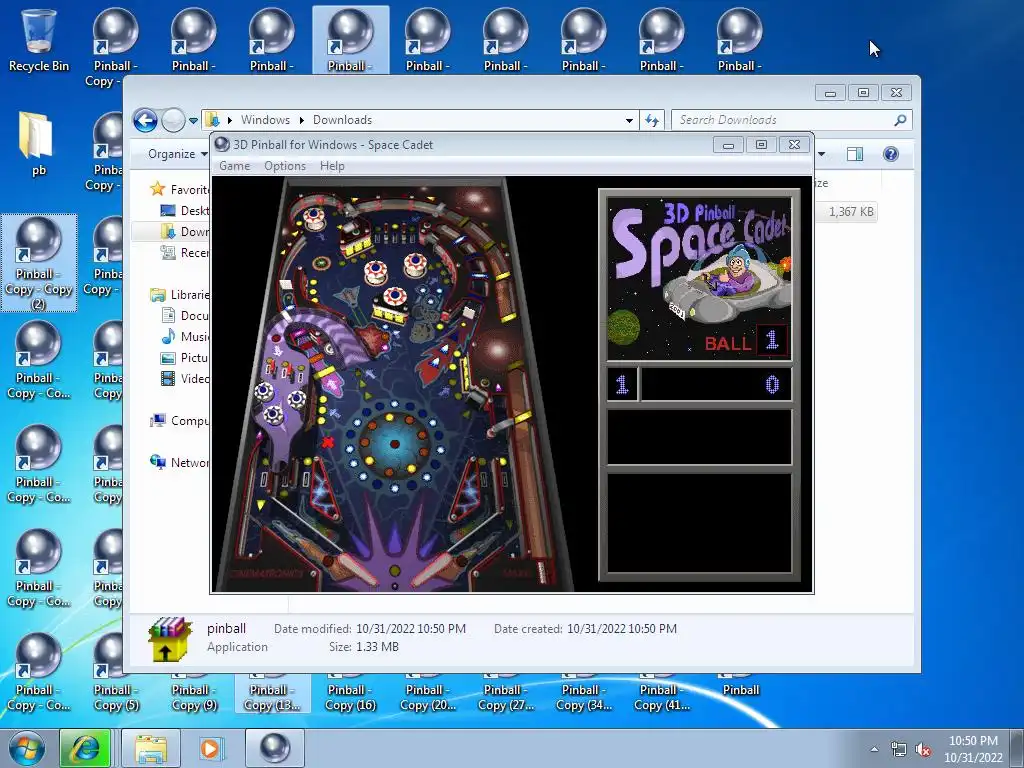Select the Pinball - Copy - Copy (2) shortcut

[39, 263]
